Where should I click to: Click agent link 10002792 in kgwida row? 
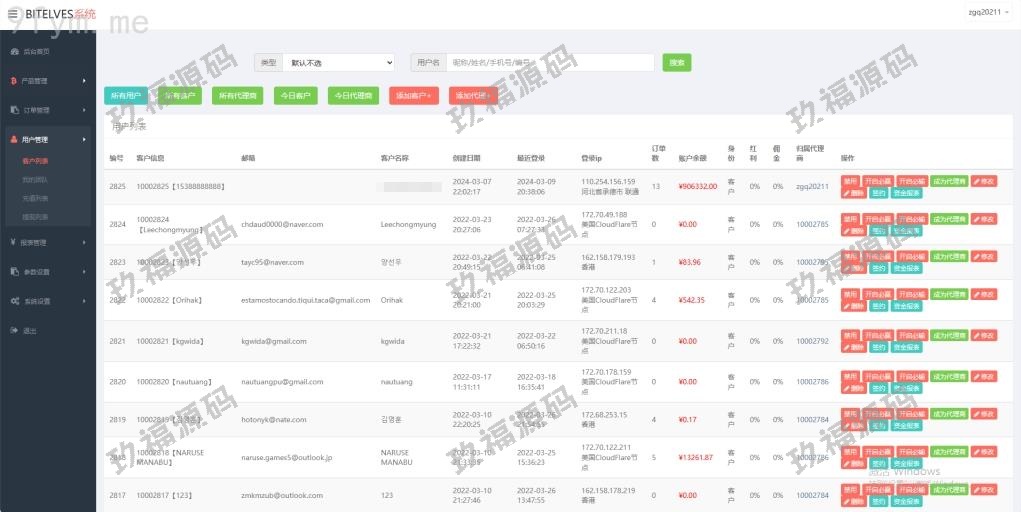click(x=812, y=341)
